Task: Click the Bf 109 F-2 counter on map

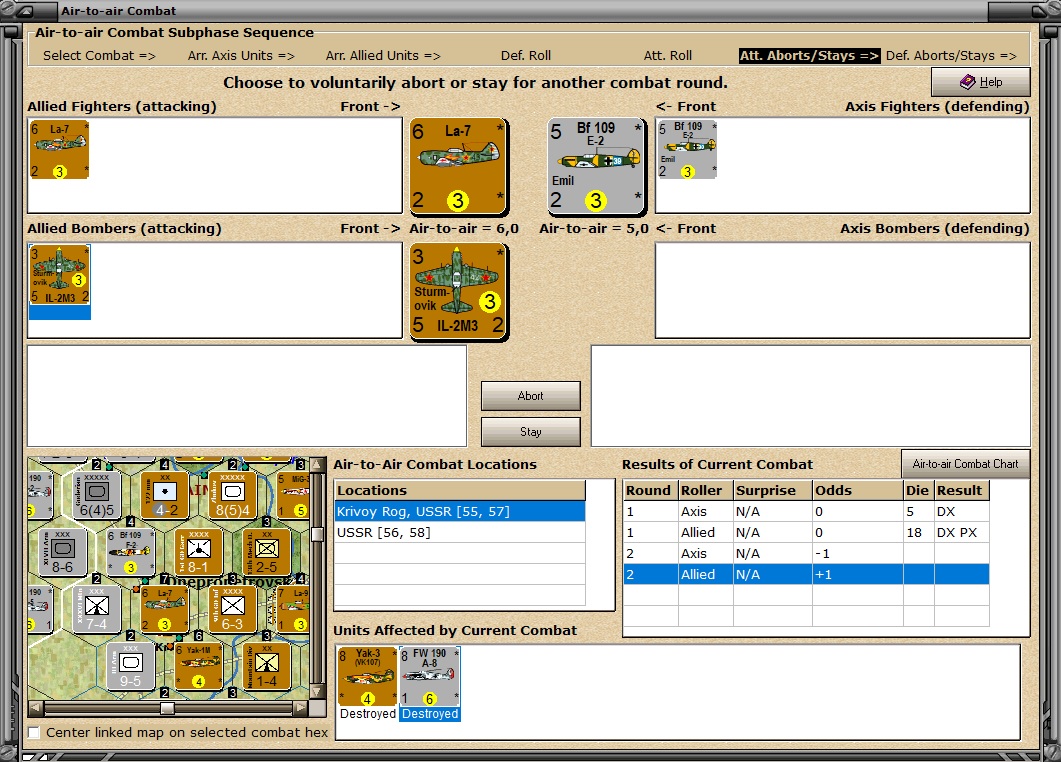Action: (x=130, y=552)
